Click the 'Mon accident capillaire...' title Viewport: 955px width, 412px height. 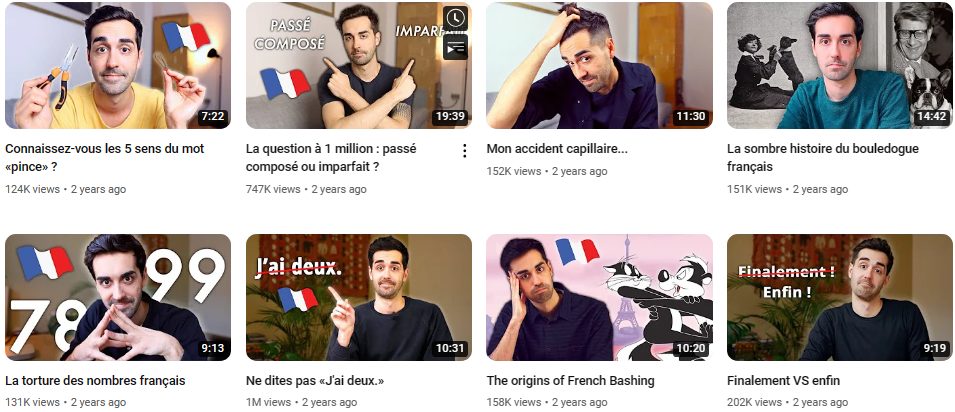coord(557,149)
